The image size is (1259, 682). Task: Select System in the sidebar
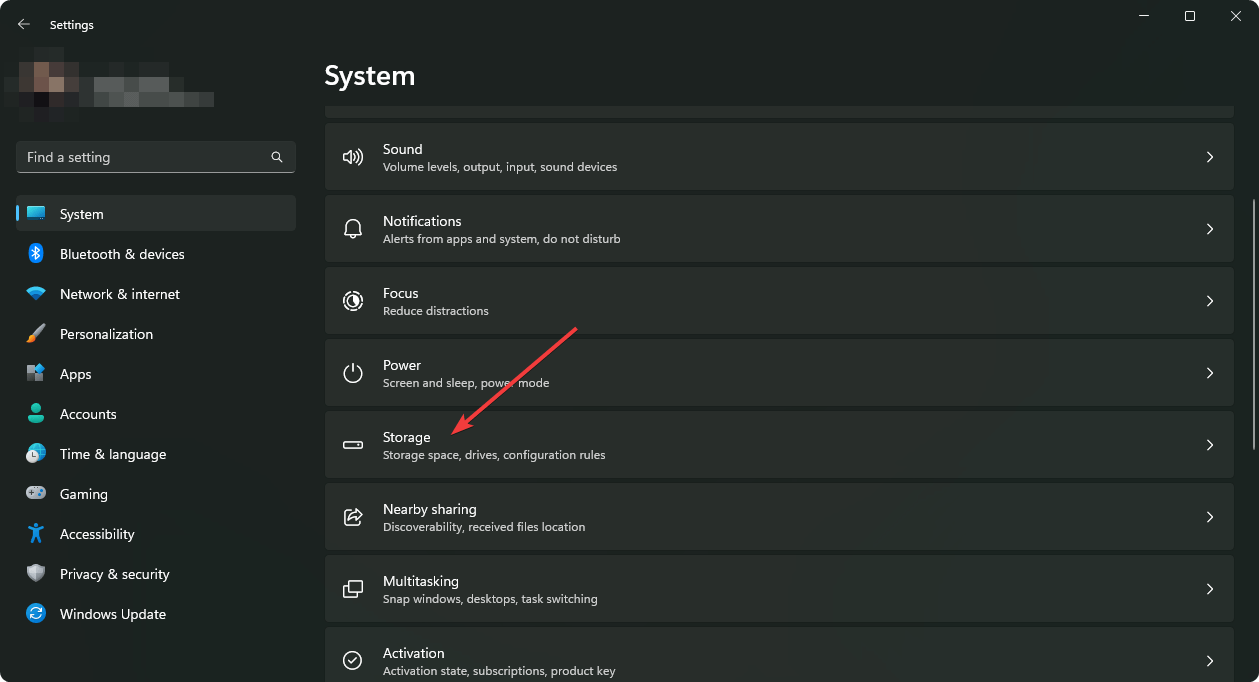pos(156,214)
